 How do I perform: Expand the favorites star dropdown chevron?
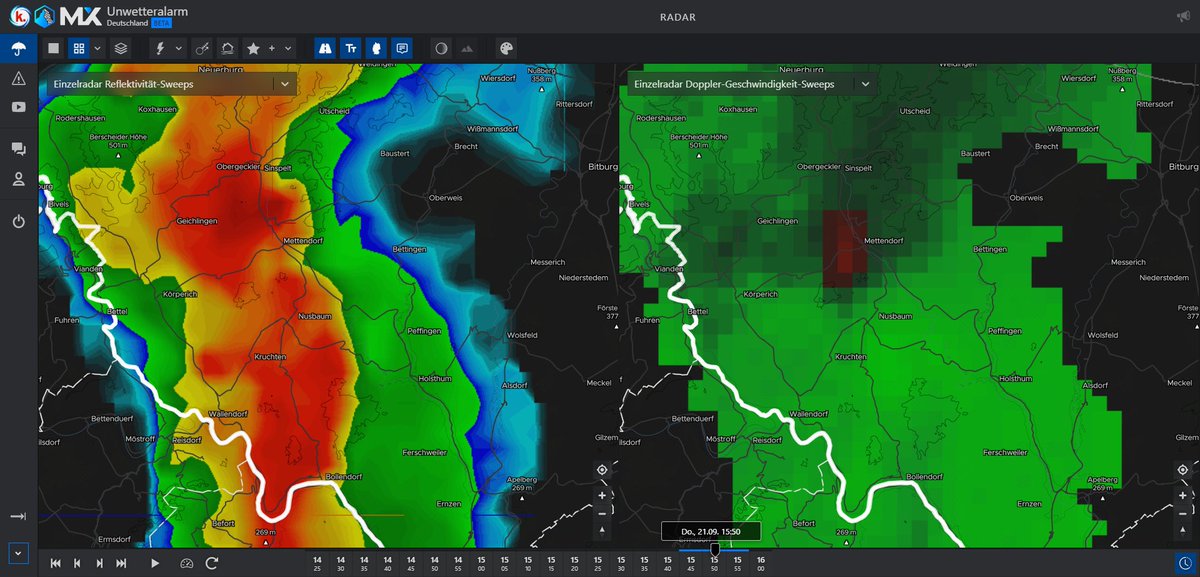pyautogui.click(x=287, y=48)
